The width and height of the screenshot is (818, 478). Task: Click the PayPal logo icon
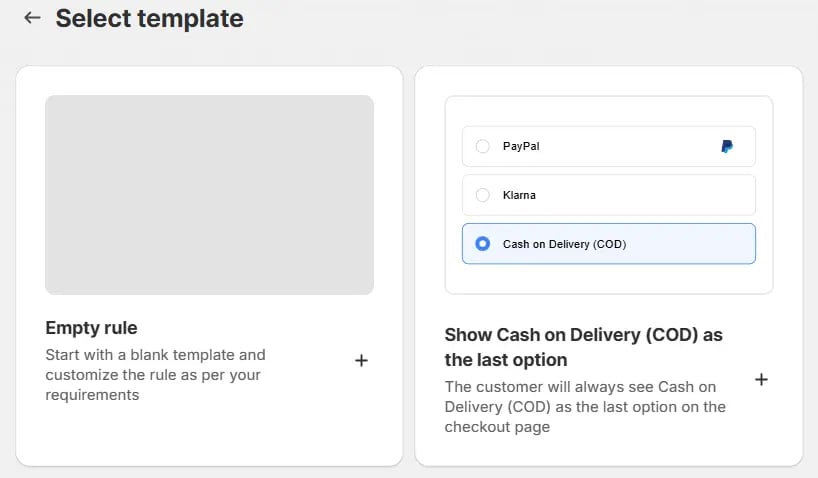tap(727, 146)
